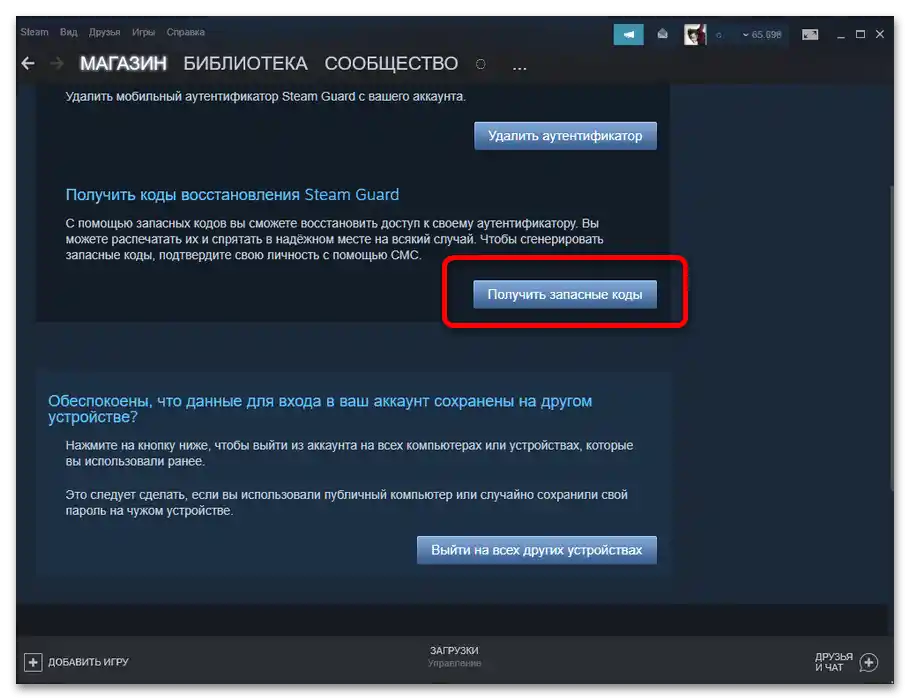910x700 pixels.
Task: Open the Steam menu
Action: [34, 32]
